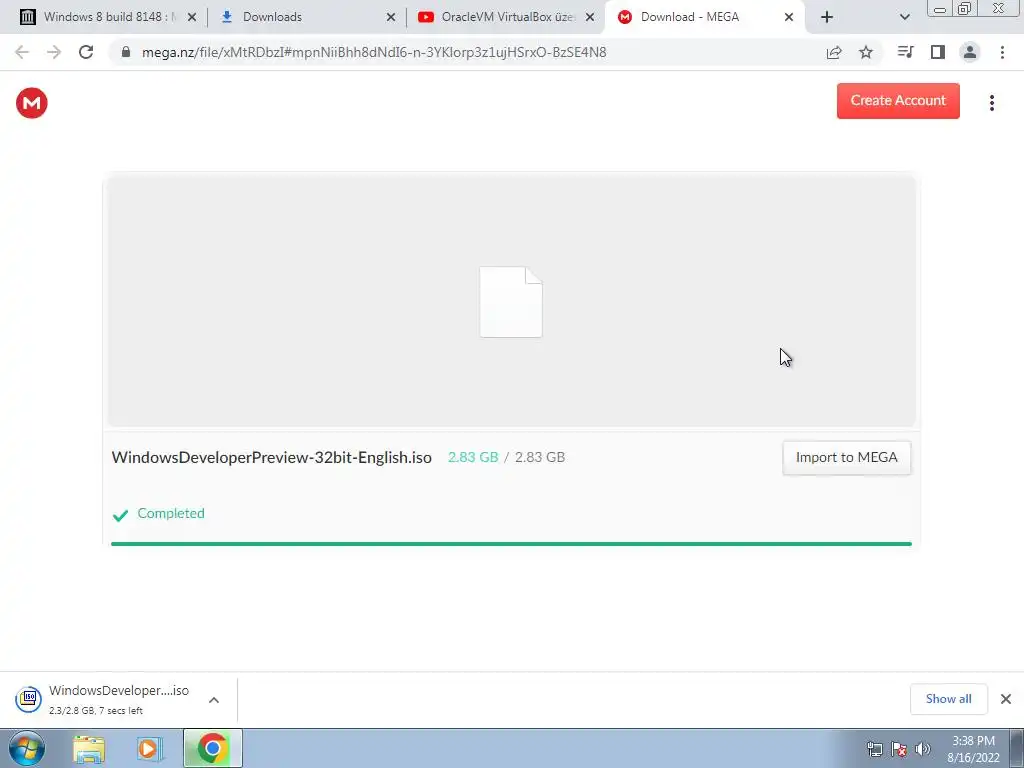Close the Download - MEGA tab
The width and height of the screenshot is (1024, 768).
(x=789, y=18)
